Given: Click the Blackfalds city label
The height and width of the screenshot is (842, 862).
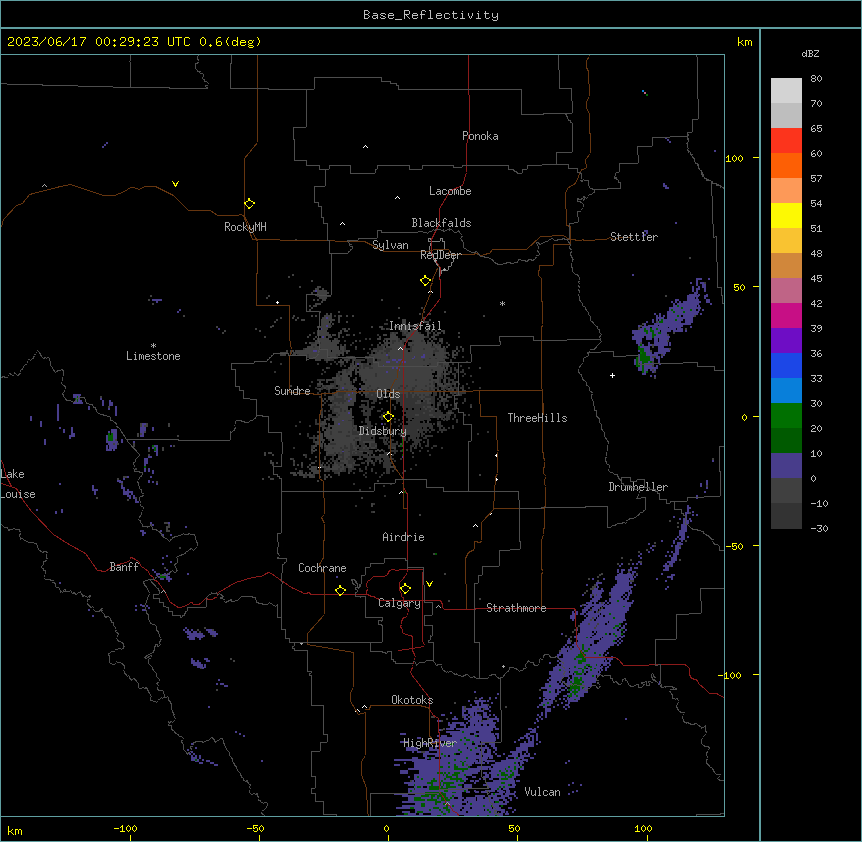Looking at the screenshot, I should click(441, 223).
